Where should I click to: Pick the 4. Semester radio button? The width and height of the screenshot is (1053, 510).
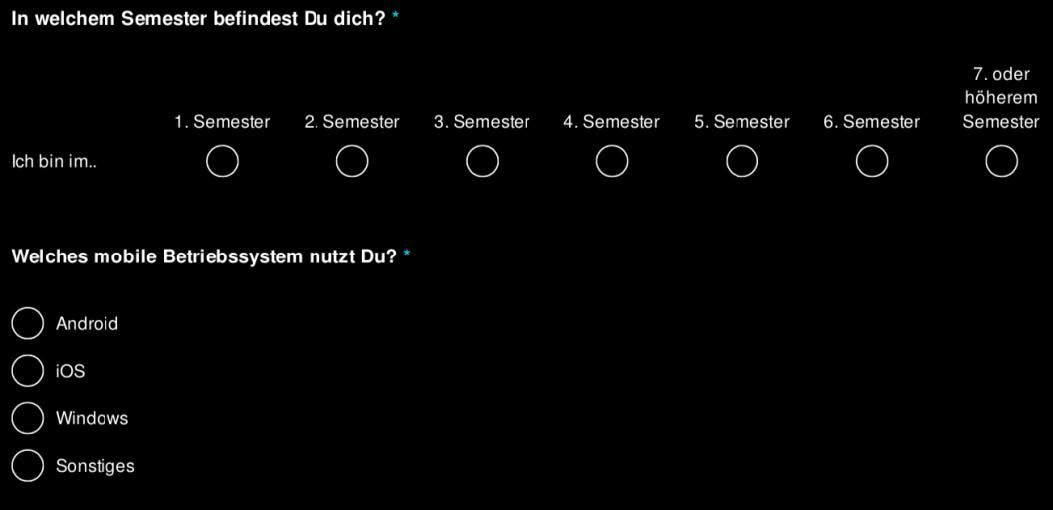[x=612, y=161]
